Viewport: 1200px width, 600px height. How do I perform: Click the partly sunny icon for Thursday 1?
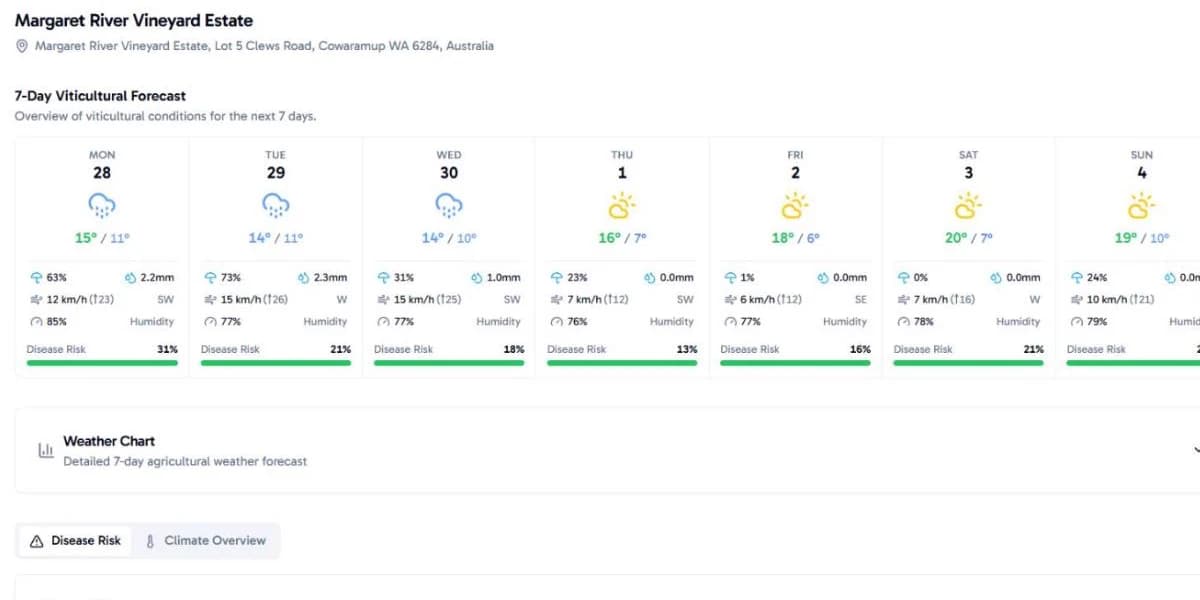[622, 207]
